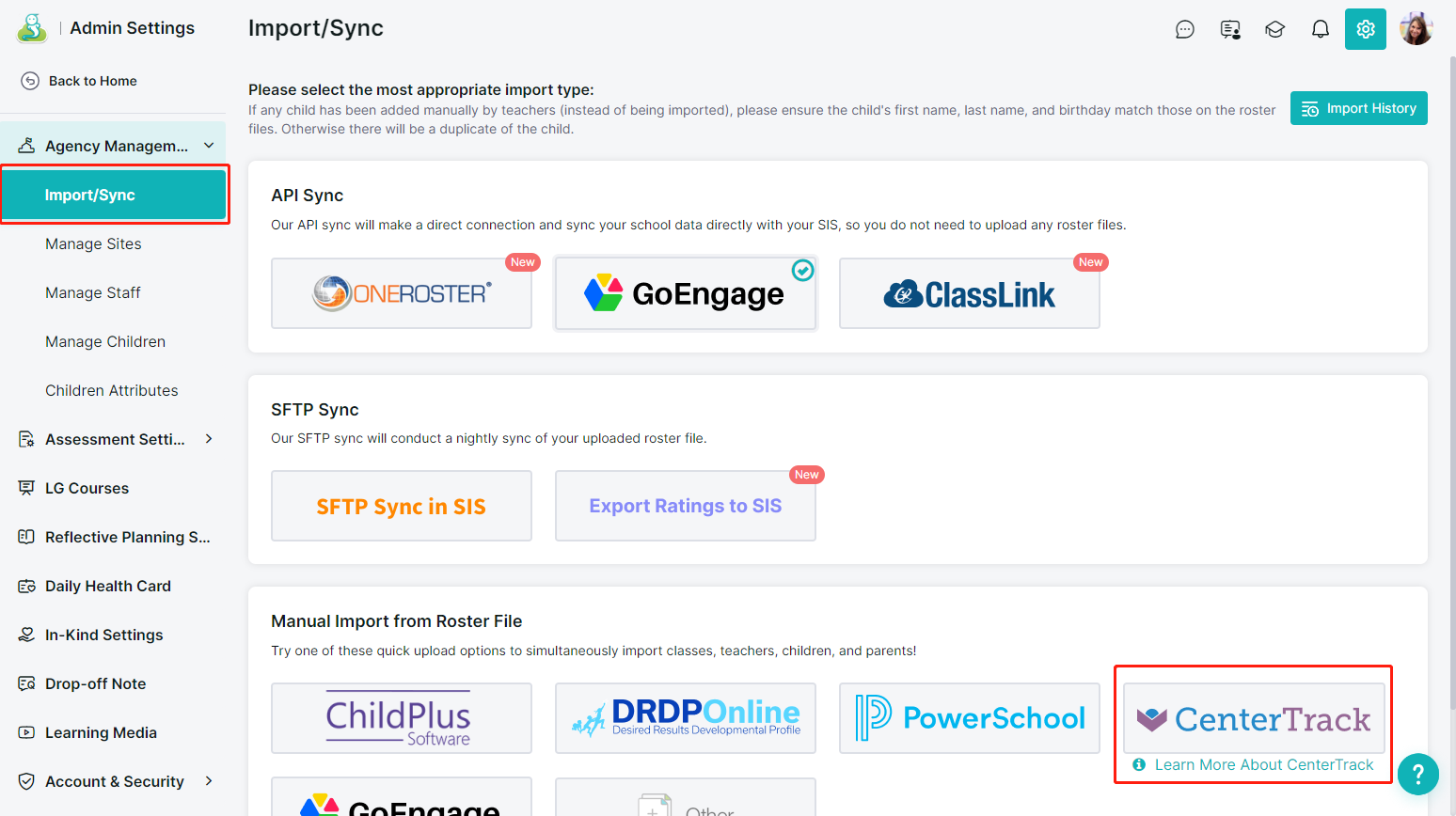Open the notifications bell
Screen dimensions: 1456x816
coord(1321,29)
